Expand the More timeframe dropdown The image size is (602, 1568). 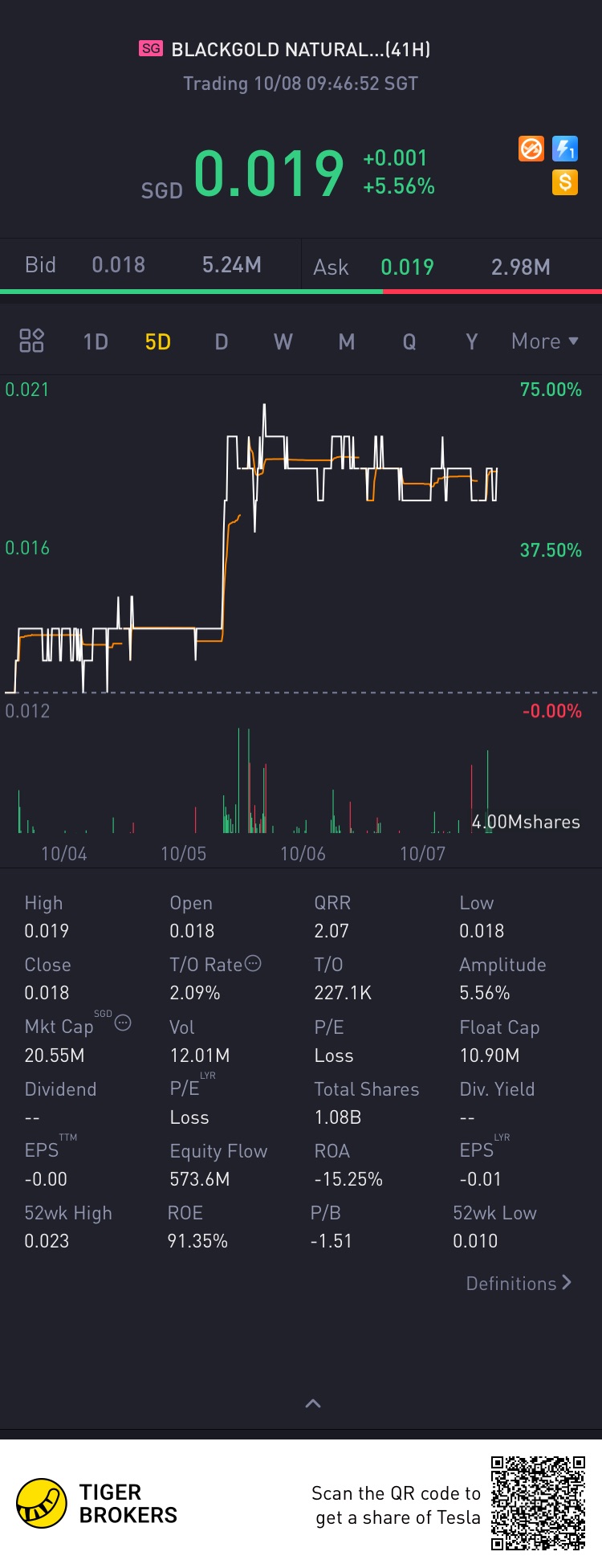coord(545,341)
